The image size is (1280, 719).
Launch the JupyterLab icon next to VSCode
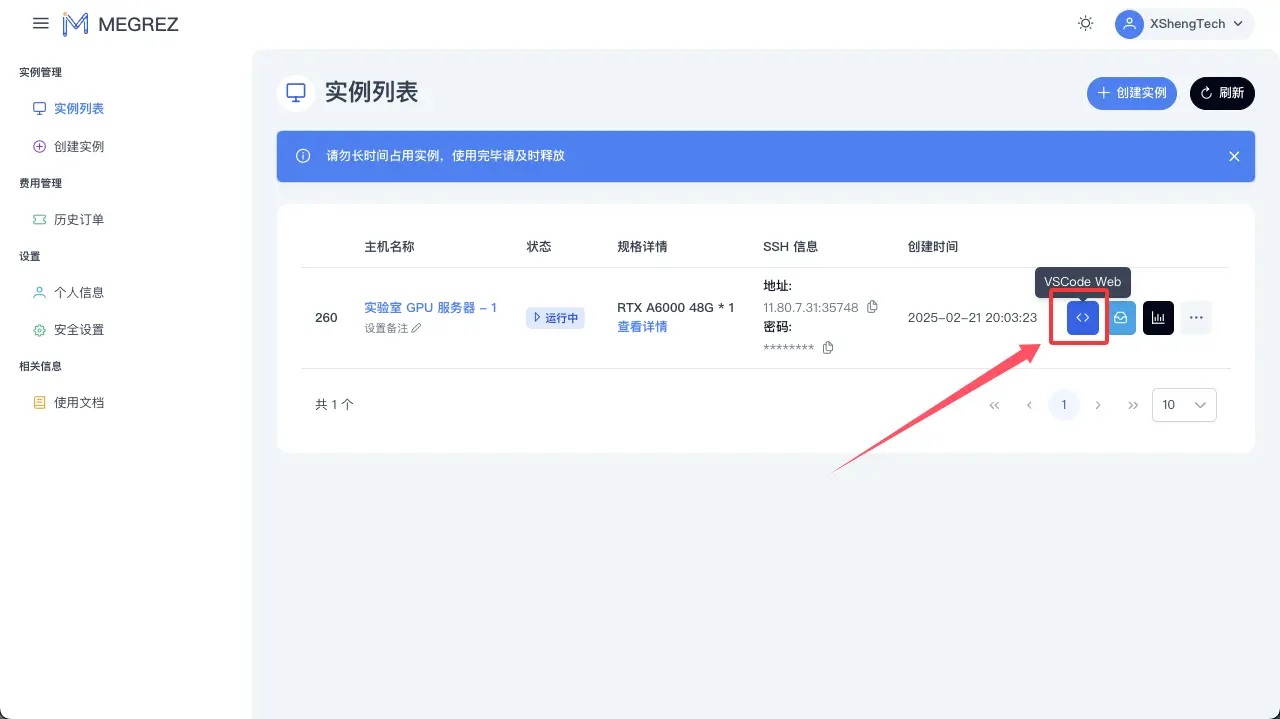1120,317
